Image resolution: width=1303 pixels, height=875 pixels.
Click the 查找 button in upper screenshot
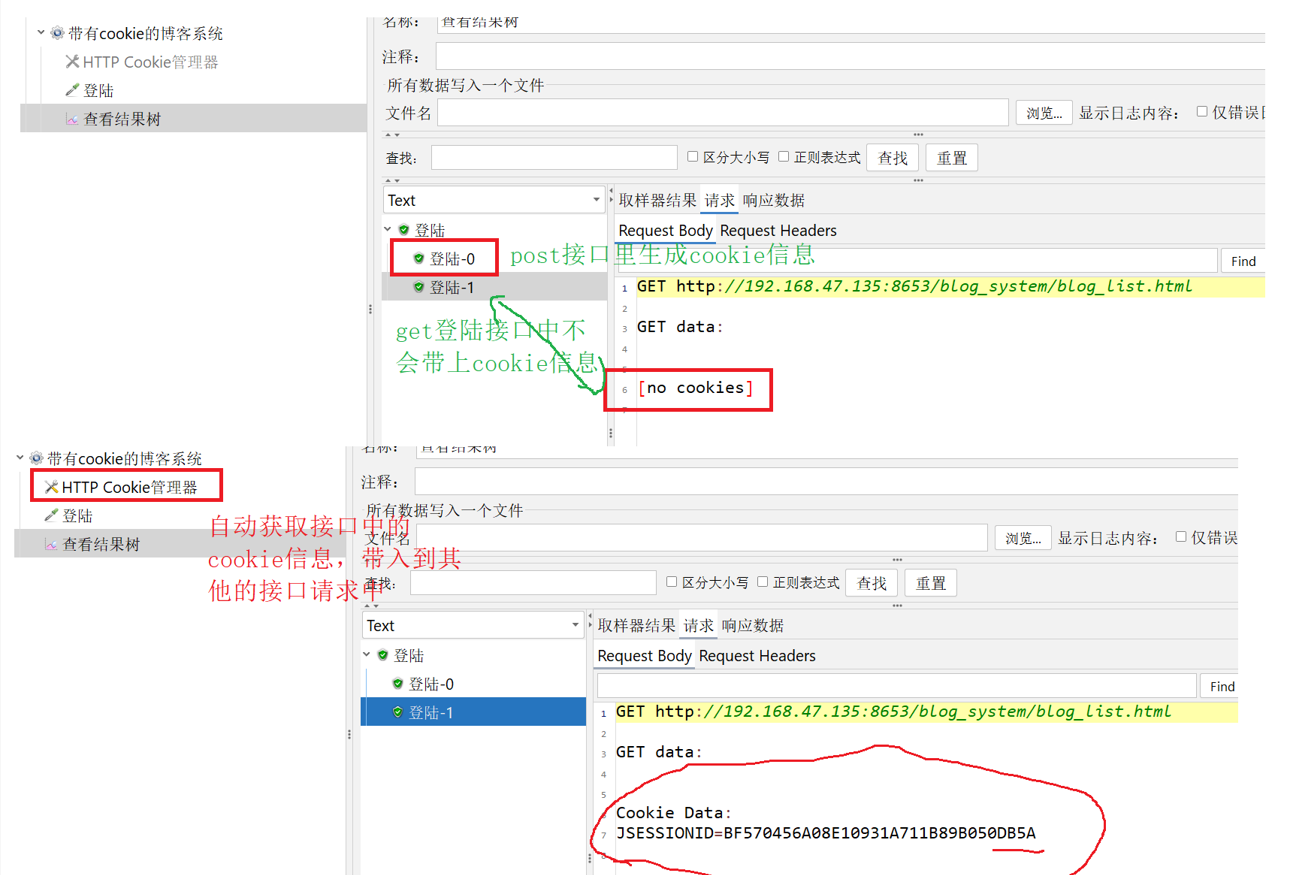pos(893,158)
